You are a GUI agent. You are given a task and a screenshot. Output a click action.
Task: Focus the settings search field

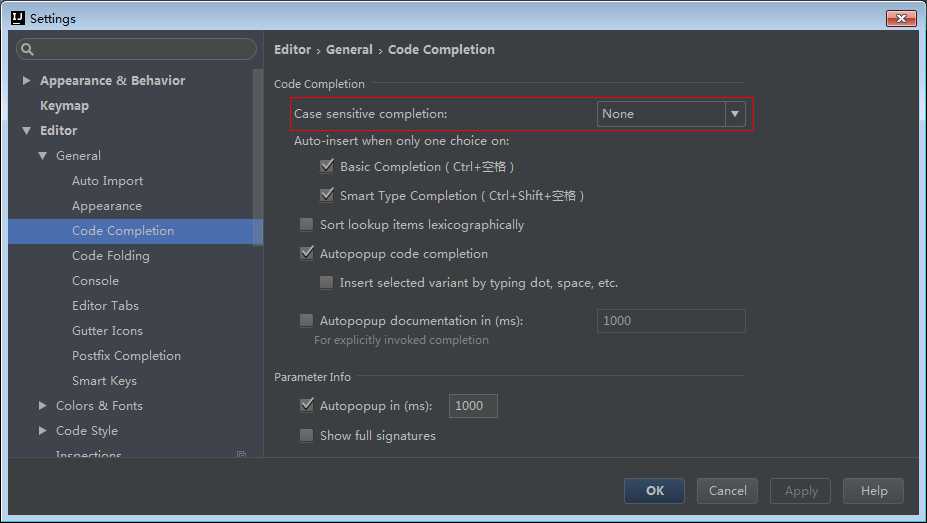[137, 49]
